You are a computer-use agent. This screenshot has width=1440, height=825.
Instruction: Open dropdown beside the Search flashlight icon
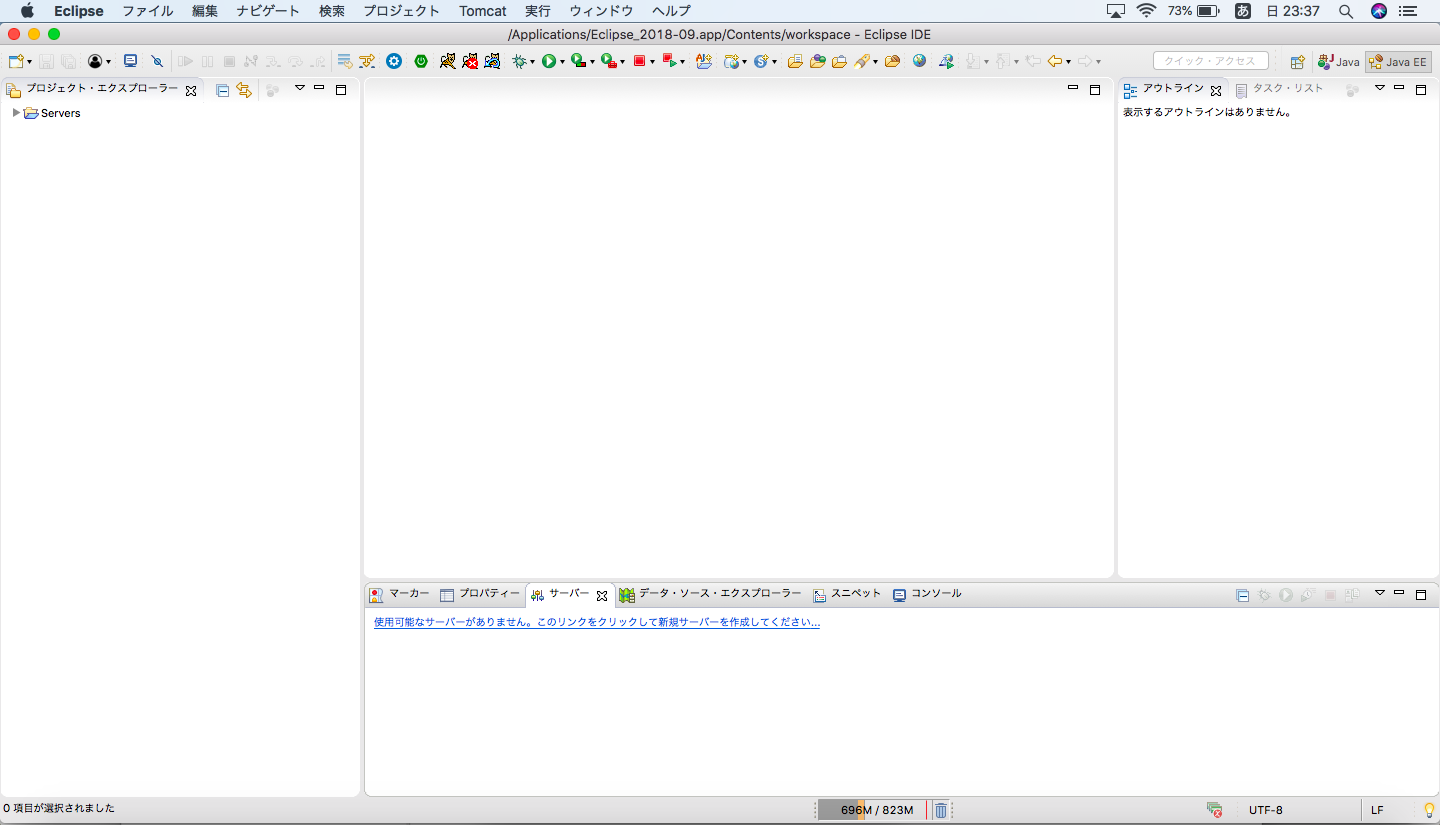tap(876, 62)
